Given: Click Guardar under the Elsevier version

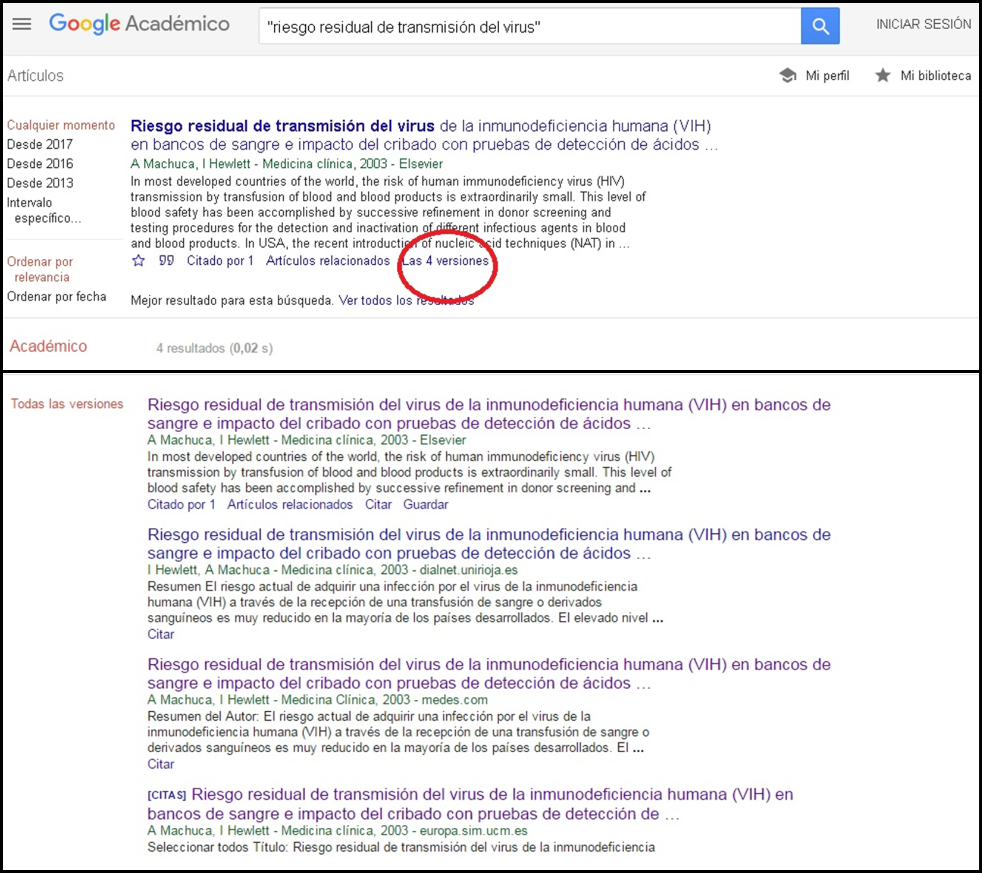Looking at the screenshot, I should [425, 505].
